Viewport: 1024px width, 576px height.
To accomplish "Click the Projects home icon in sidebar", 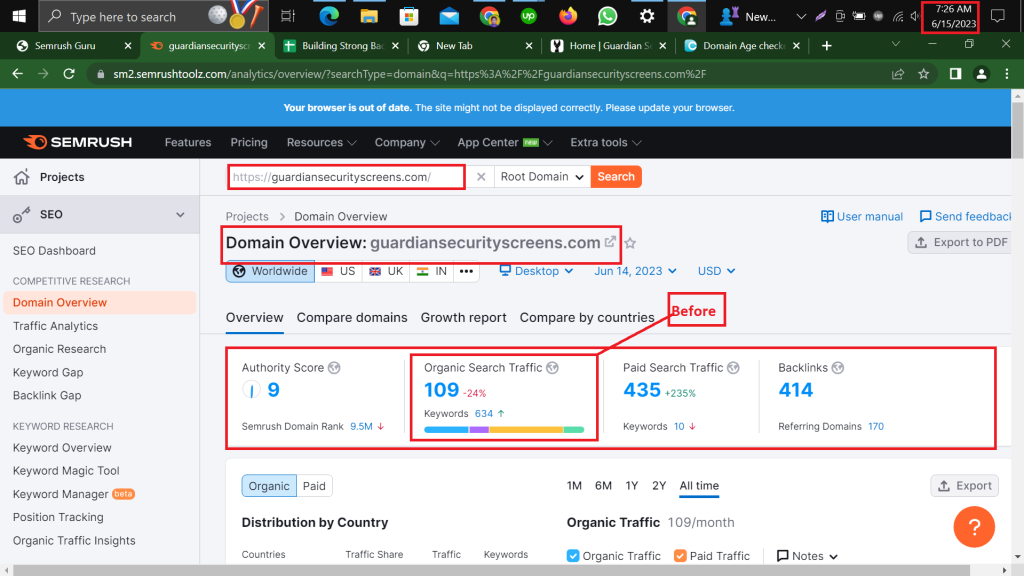I will (x=21, y=177).
